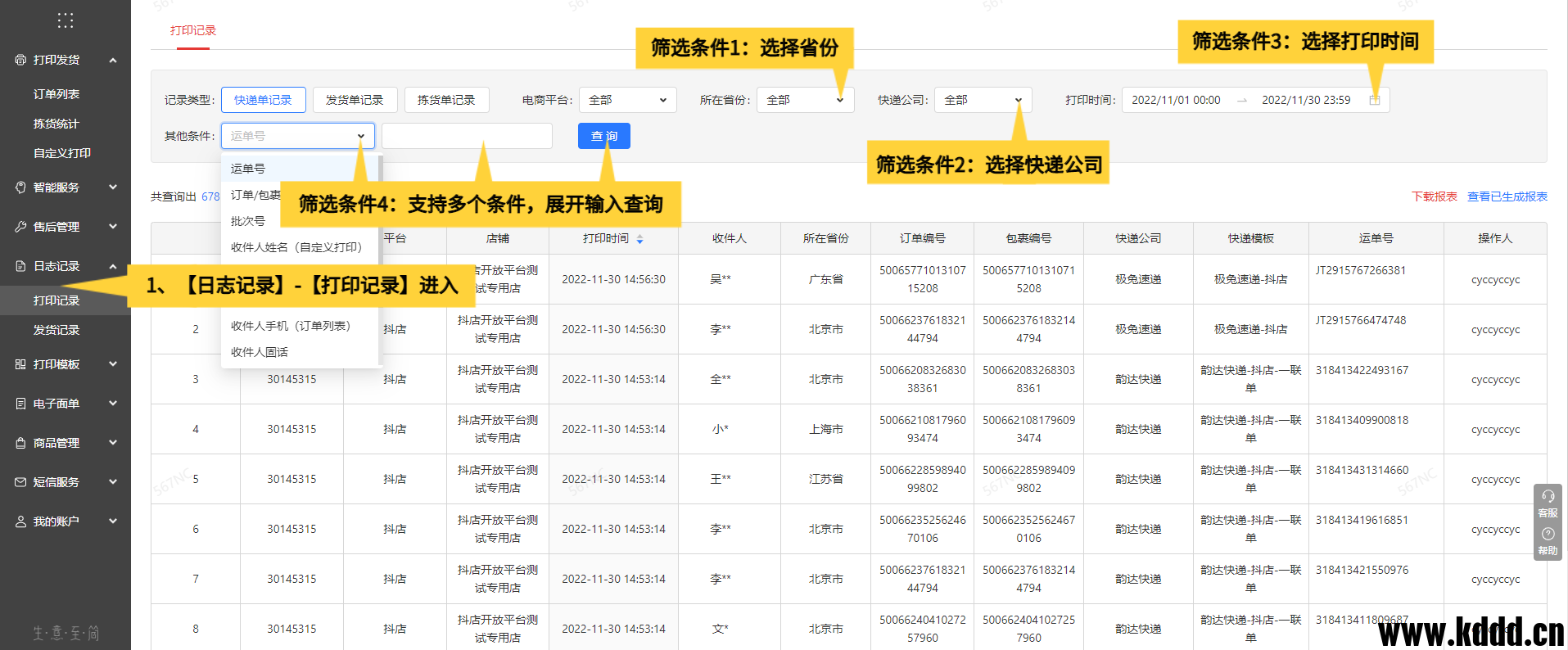This screenshot has height=650, width=1568.
Task: Click the 电子面单 sheet icon
Action: [20, 404]
